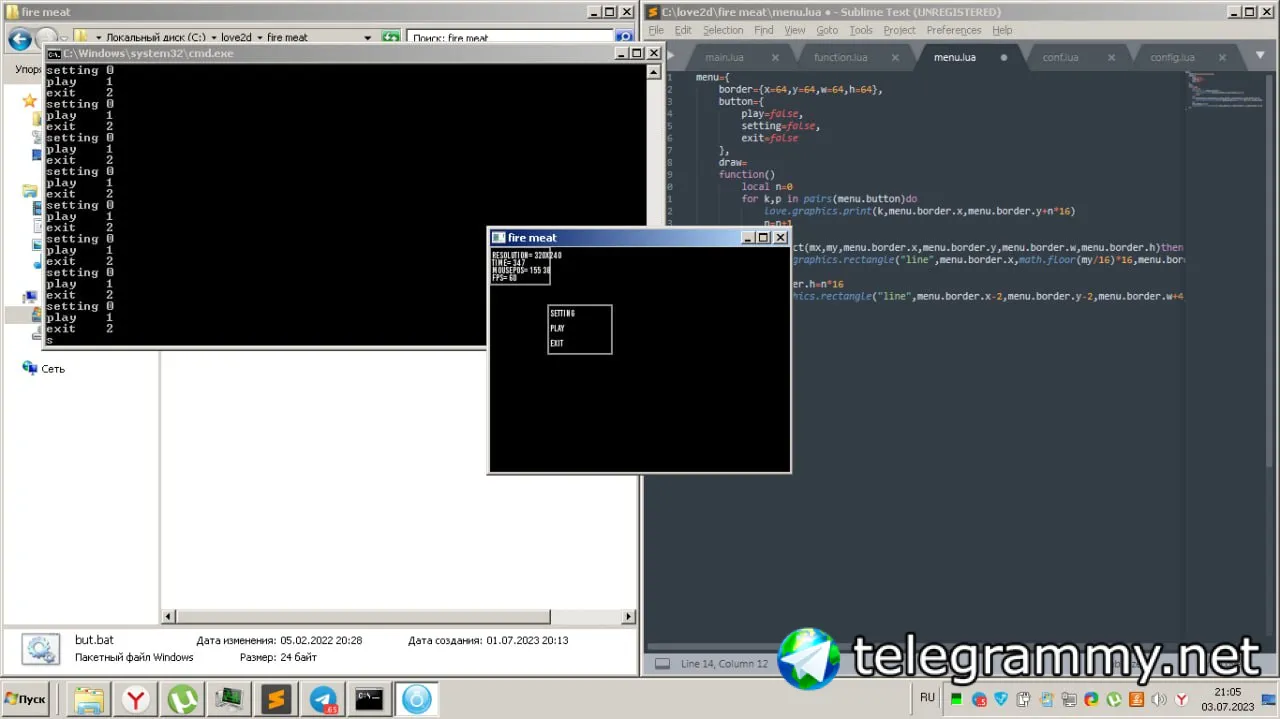Open Yandex Browser from the taskbar
Viewport: 1280px width, 719px height.
[x=135, y=699]
